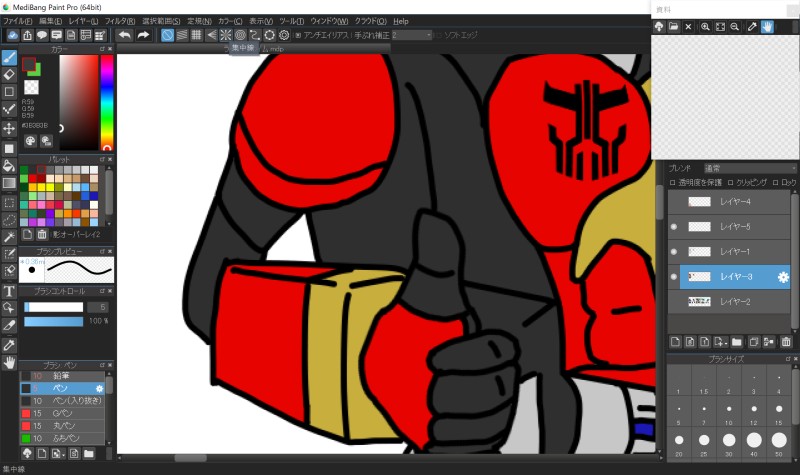Toggle the クリッピング checkbox

point(731,182)
